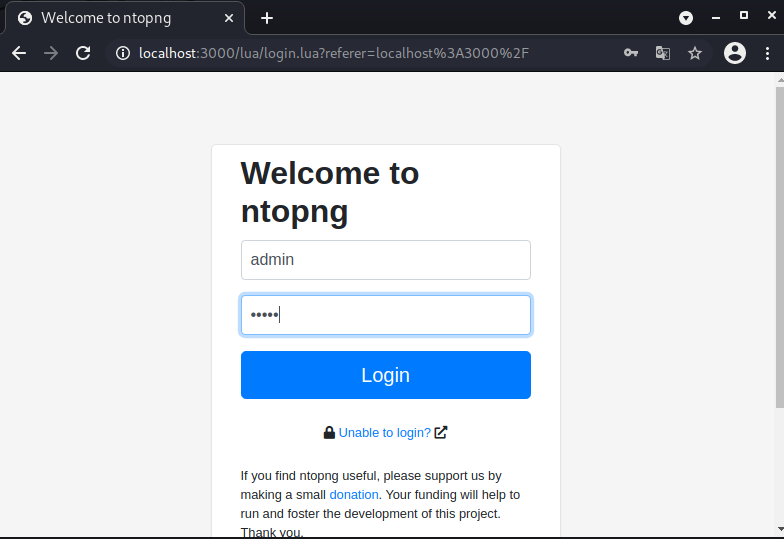Minimize the browser window

tap(716, 18)
